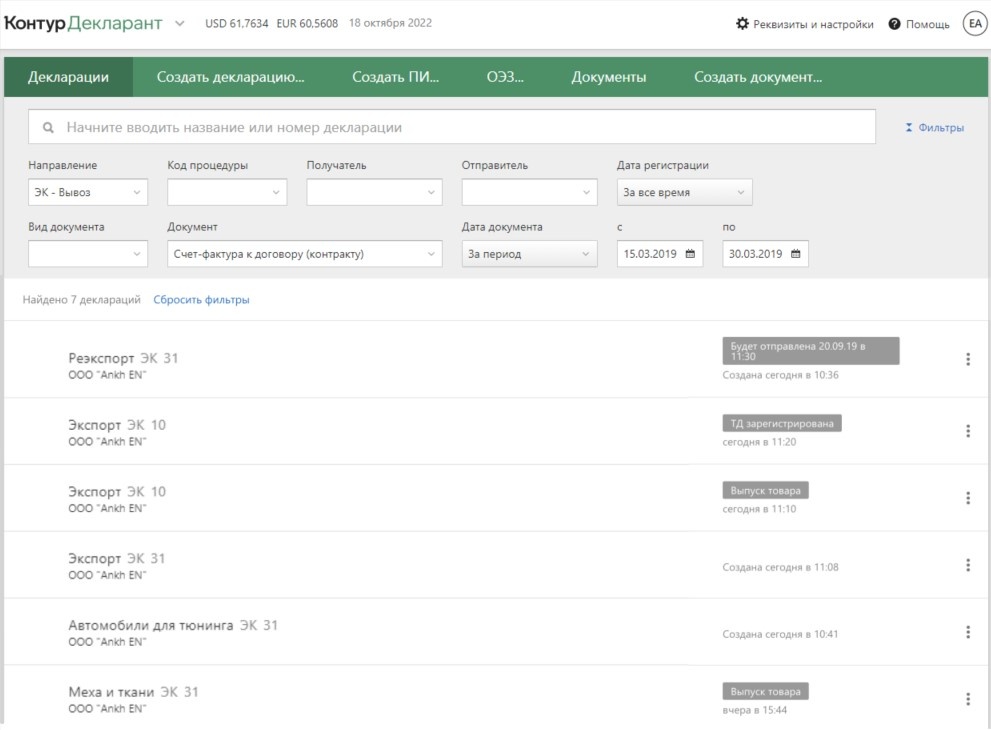This screenshot has width=991, height=730.
Task: Open the kebab menu for Реэкспорт ЭК 31
Action: click(968, 359)
